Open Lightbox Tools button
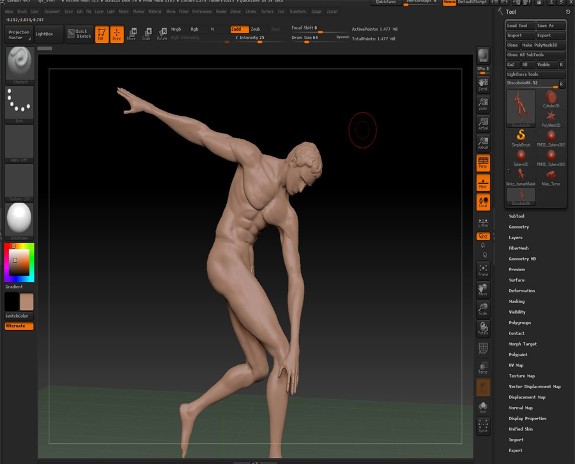575x464 pixels. [535, 74]
